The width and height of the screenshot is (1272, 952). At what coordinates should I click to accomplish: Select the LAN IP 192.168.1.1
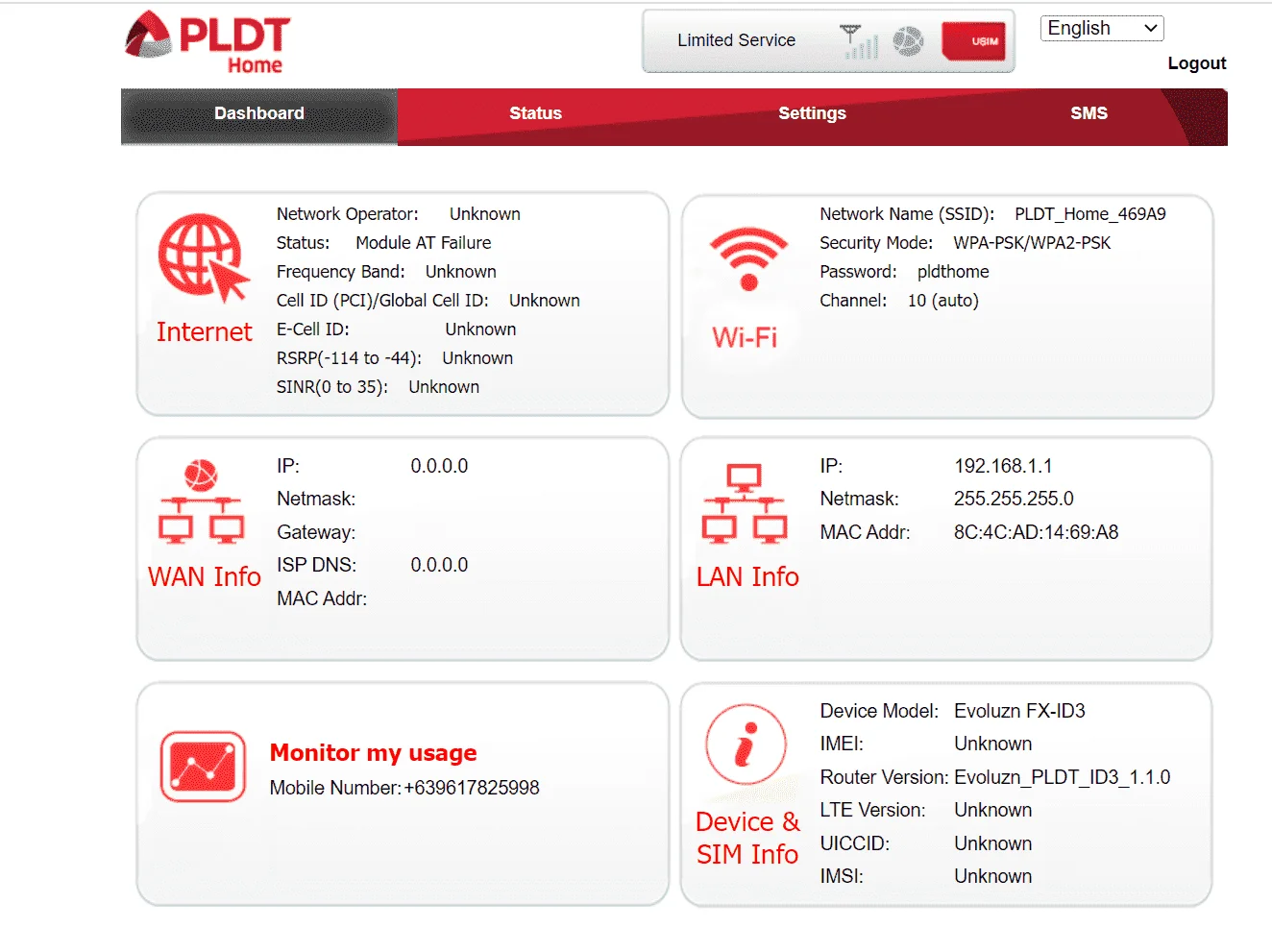click(x=1003, y=466)
